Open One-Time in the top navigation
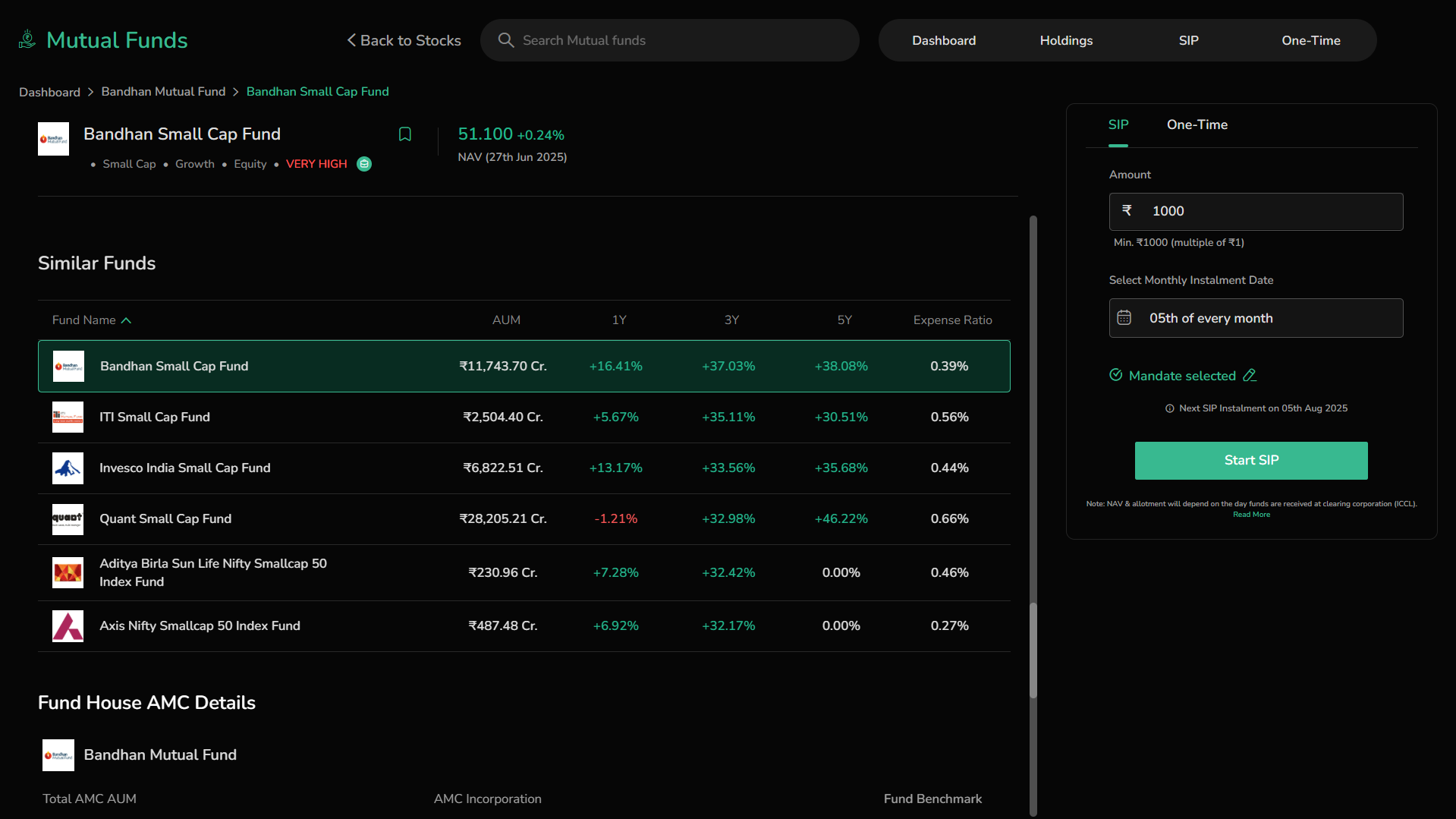The height and width of the screenshot is (819, 1456). tap(1310, 40)
